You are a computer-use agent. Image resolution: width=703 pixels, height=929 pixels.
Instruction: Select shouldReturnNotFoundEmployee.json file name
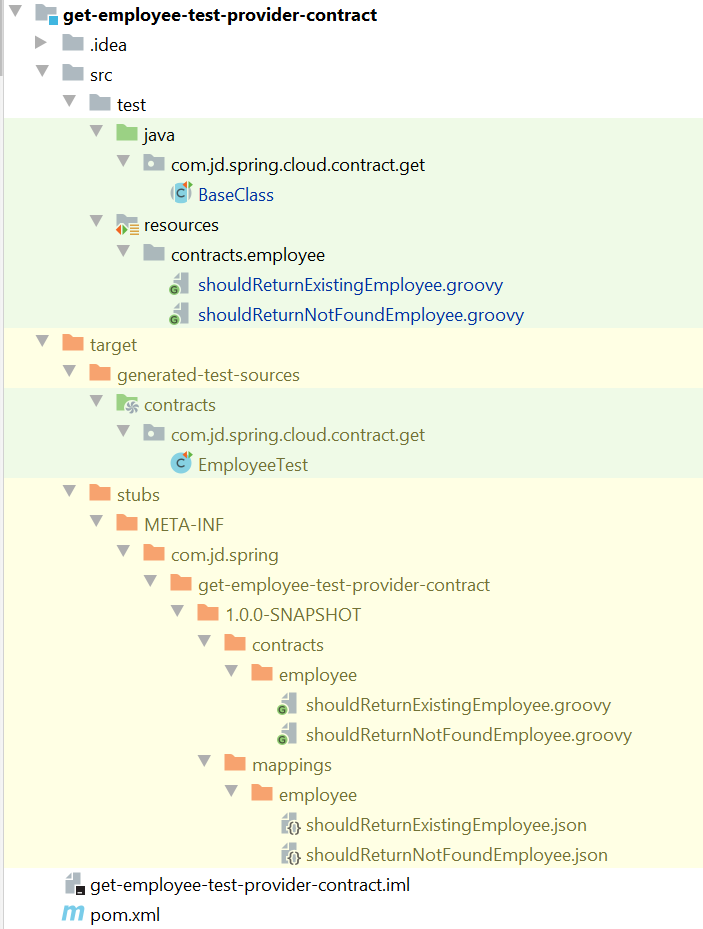(x=457, y=855)
